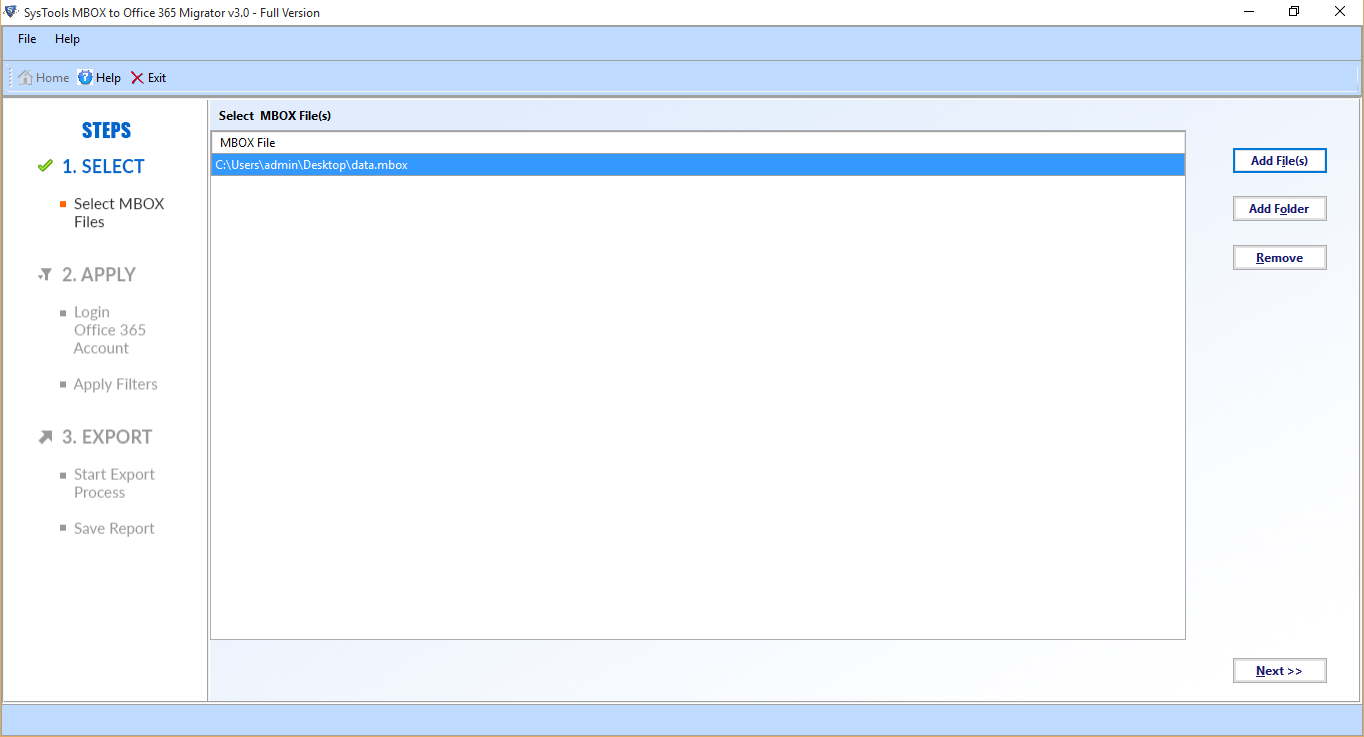This screenshot has width=1364, height=737.
Task: Click the green checkmark beside 1. SELECT
Action: coord(45,166)
